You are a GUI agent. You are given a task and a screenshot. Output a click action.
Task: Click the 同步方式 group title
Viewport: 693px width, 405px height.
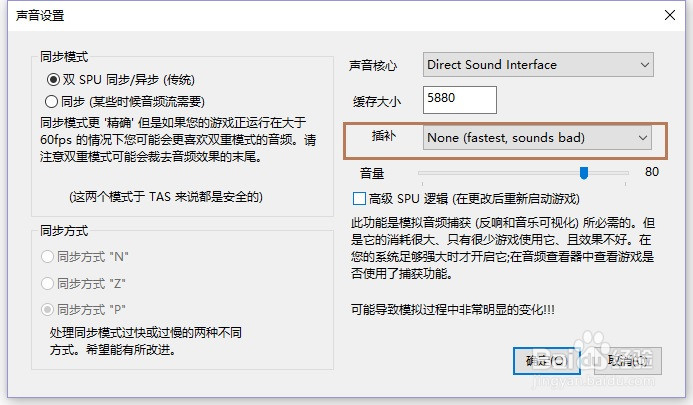(x=64, y=231)
